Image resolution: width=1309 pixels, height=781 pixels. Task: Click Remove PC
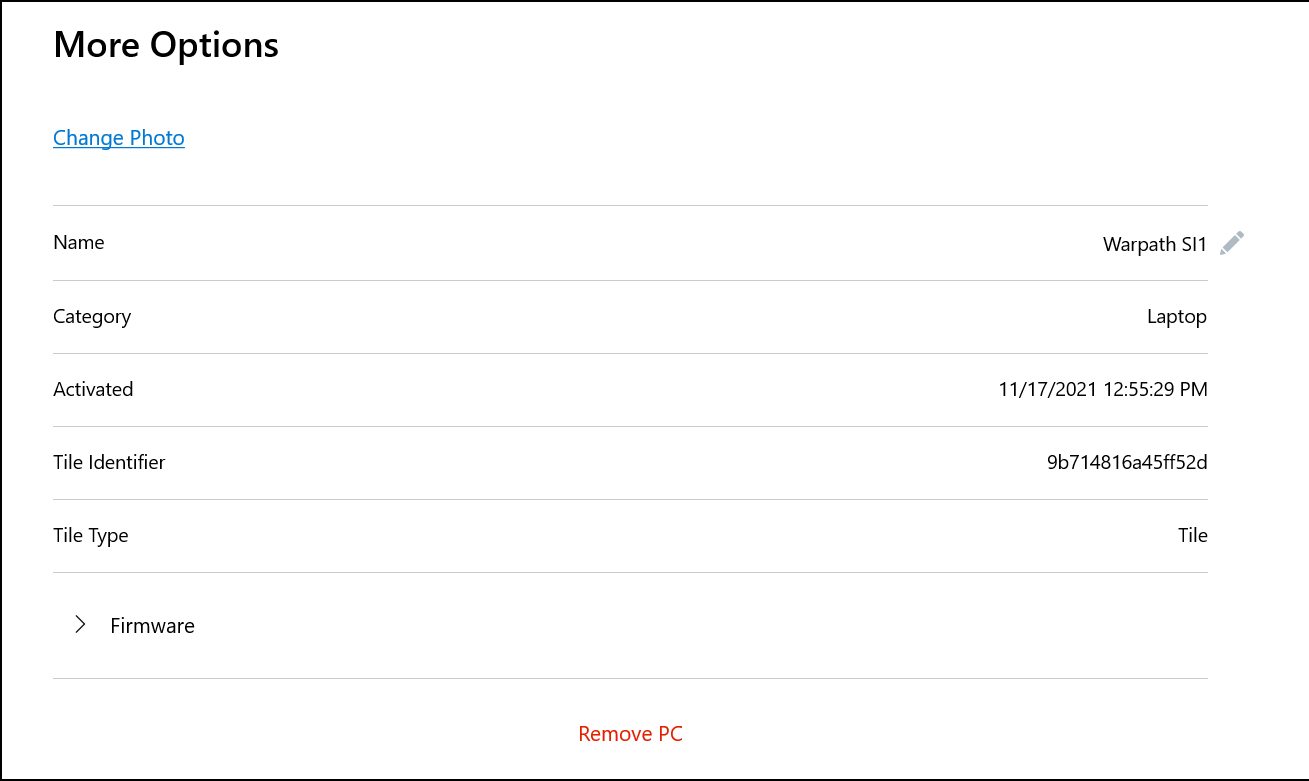[630, 734]
